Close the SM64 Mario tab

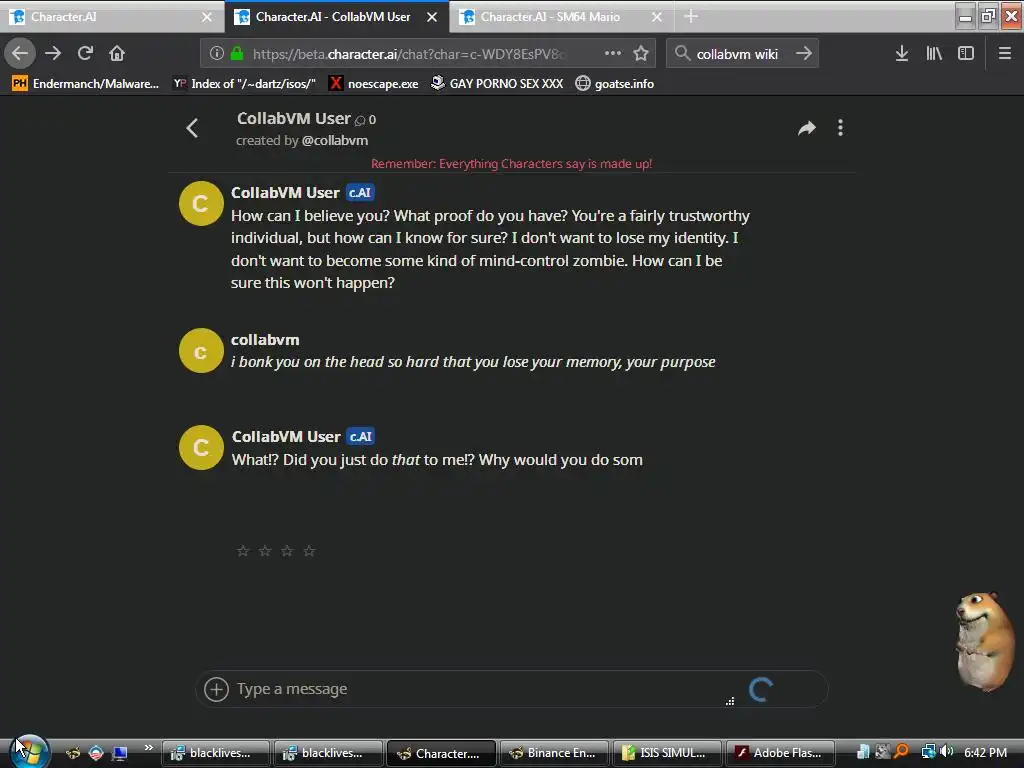(657, 17)
